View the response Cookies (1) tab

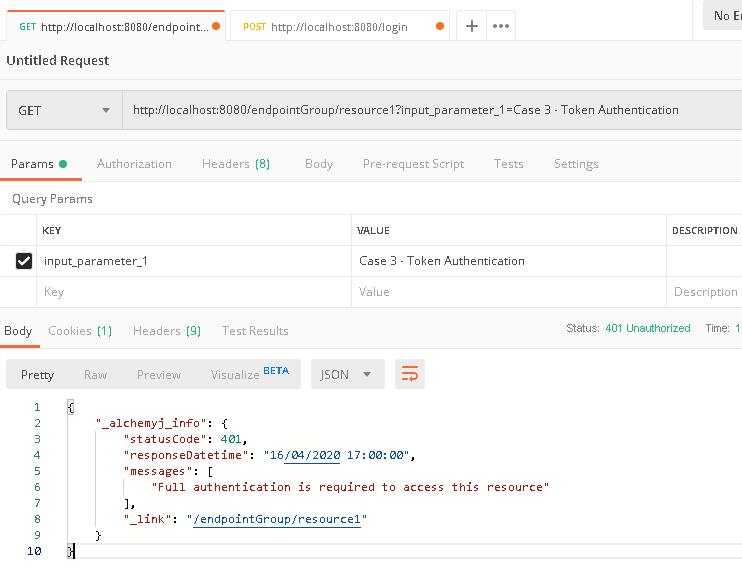pyautogui.click(x=80, y=331)
